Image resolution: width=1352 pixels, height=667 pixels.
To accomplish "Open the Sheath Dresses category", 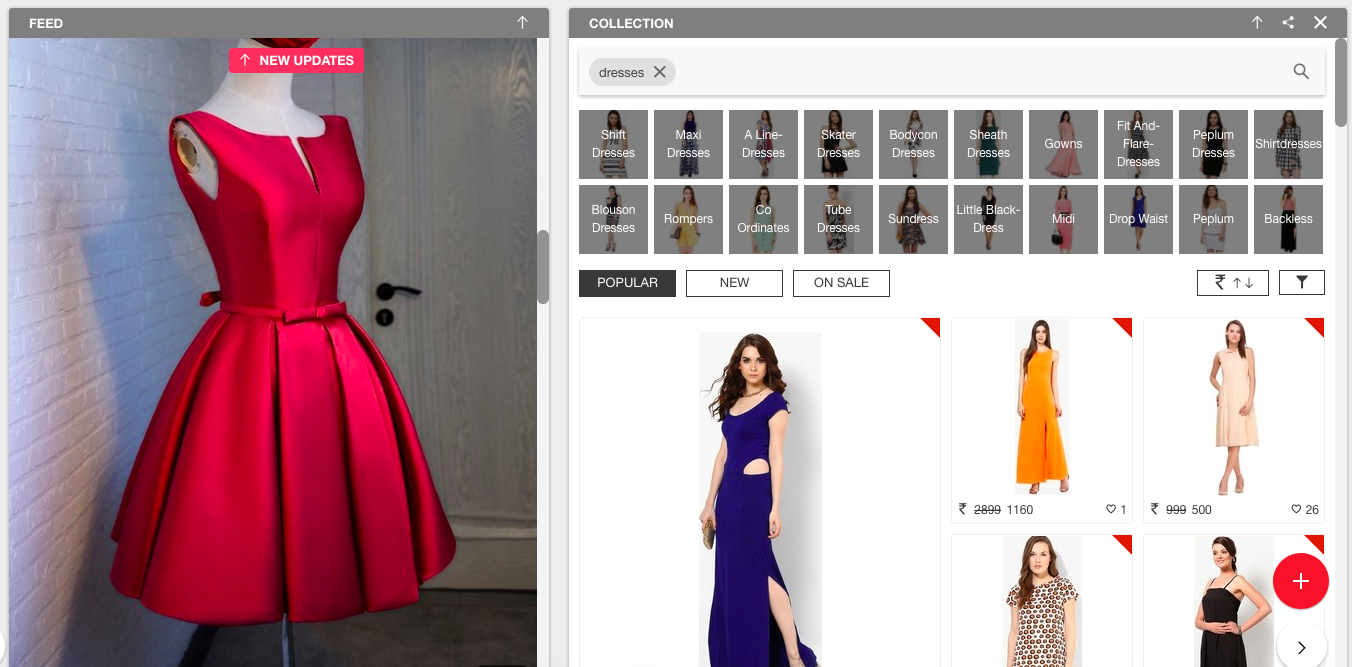I will pyautogui.click(x=988, y=144).
